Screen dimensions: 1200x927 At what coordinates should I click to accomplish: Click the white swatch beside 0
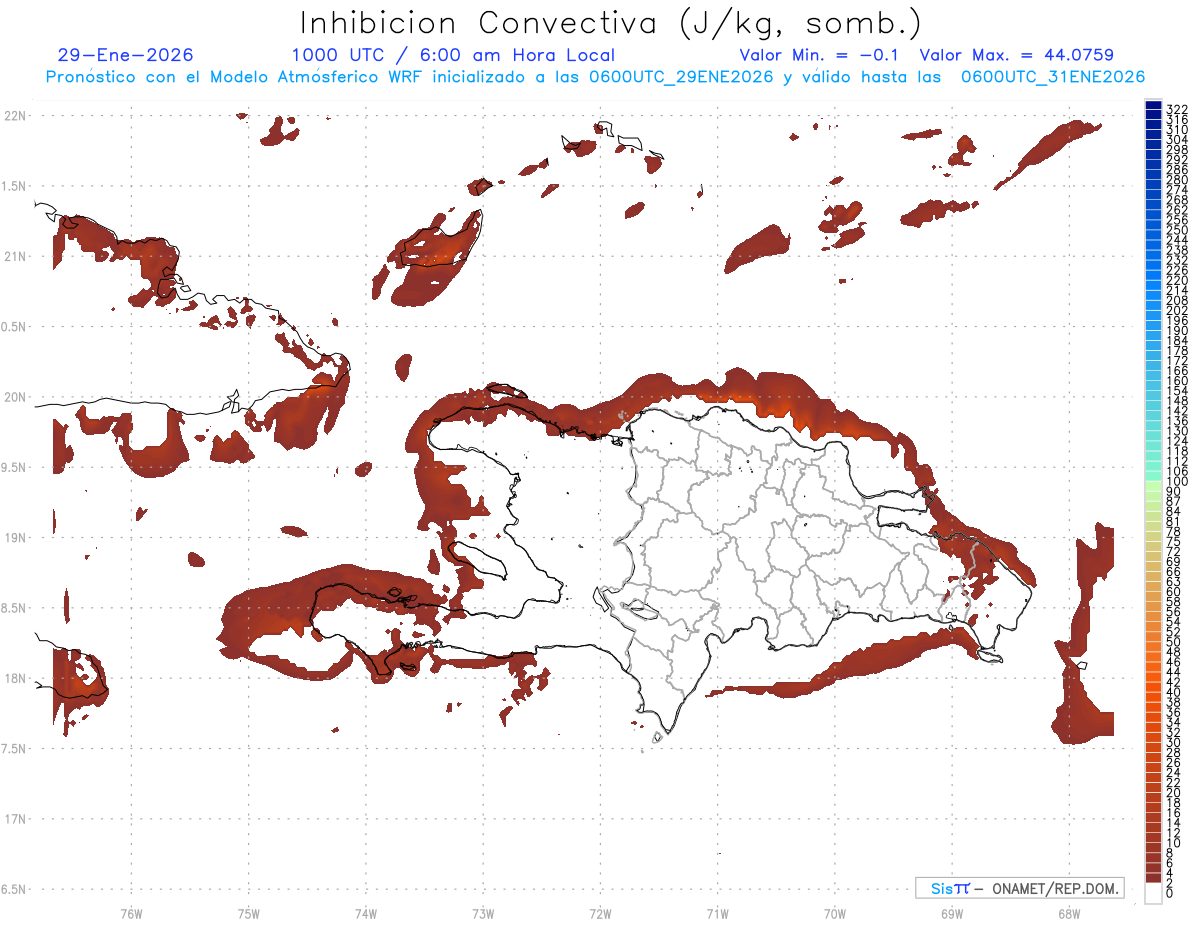coord(1153,894)
